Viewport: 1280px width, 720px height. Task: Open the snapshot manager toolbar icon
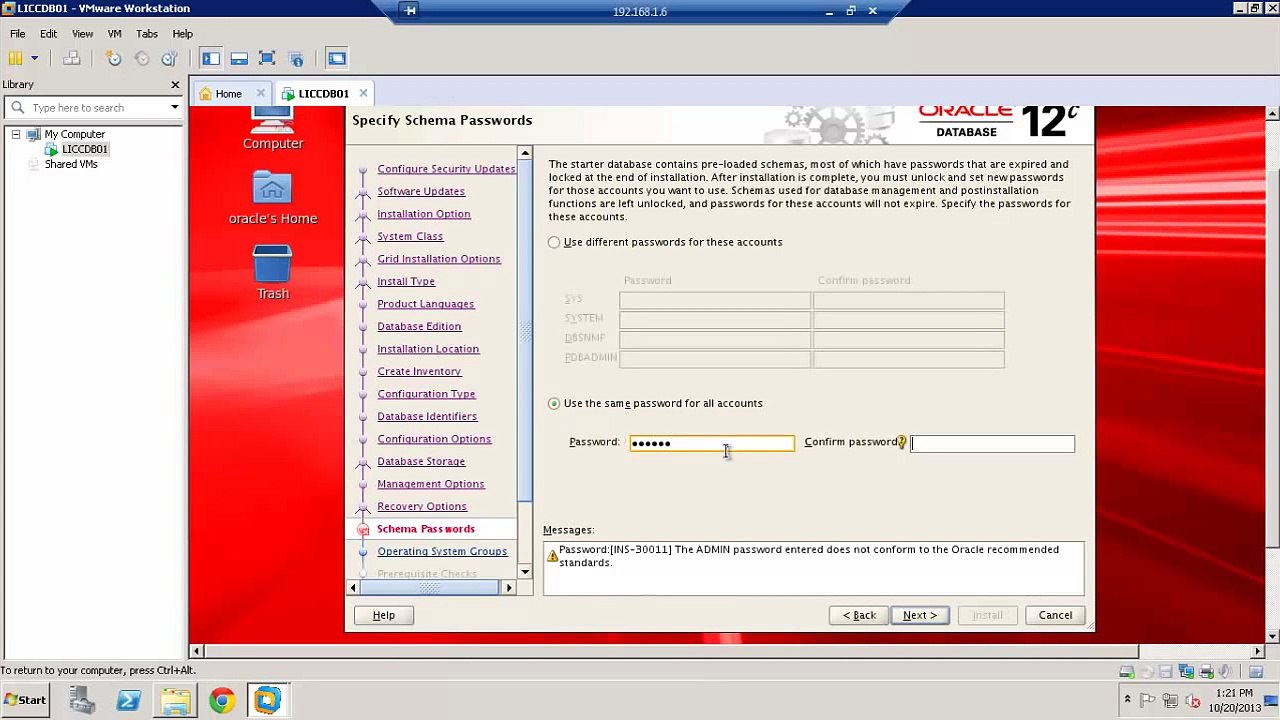(170, 59)
